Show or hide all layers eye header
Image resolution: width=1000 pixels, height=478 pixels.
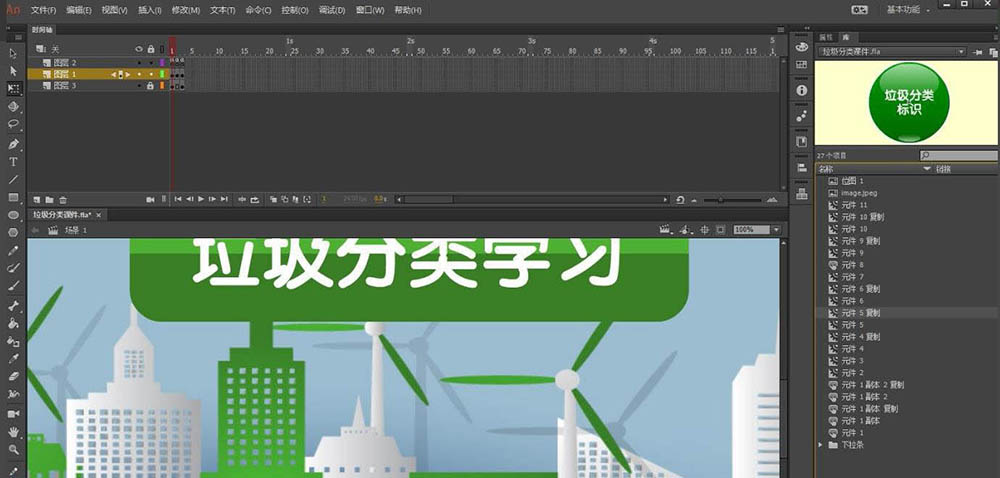tap(140, 49)
